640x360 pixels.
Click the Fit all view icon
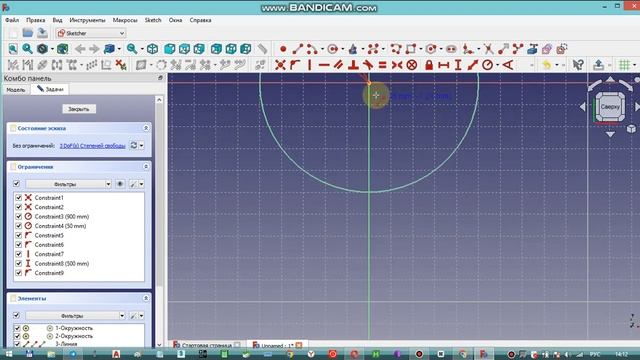tap(13, 49)
